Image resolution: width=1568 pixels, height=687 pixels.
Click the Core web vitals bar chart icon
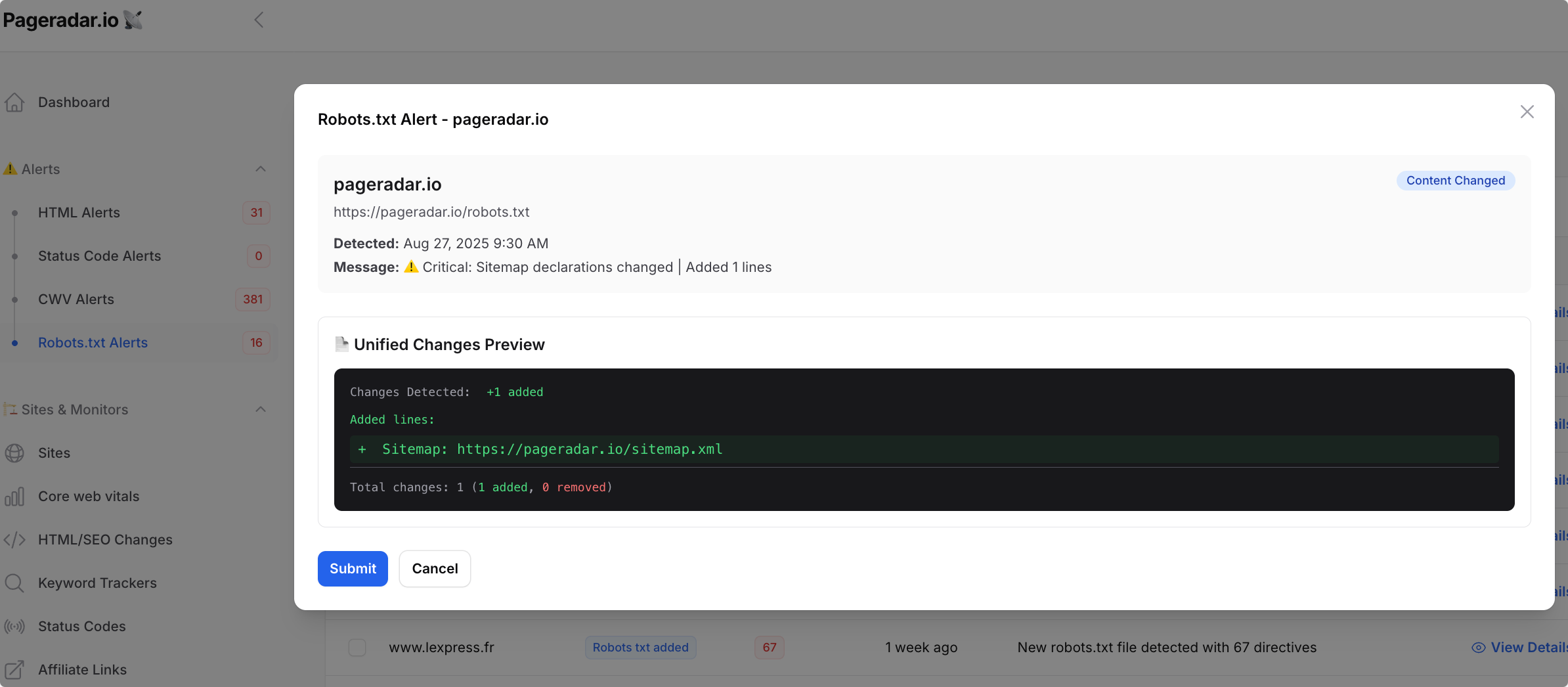click(x=14, y=497)
